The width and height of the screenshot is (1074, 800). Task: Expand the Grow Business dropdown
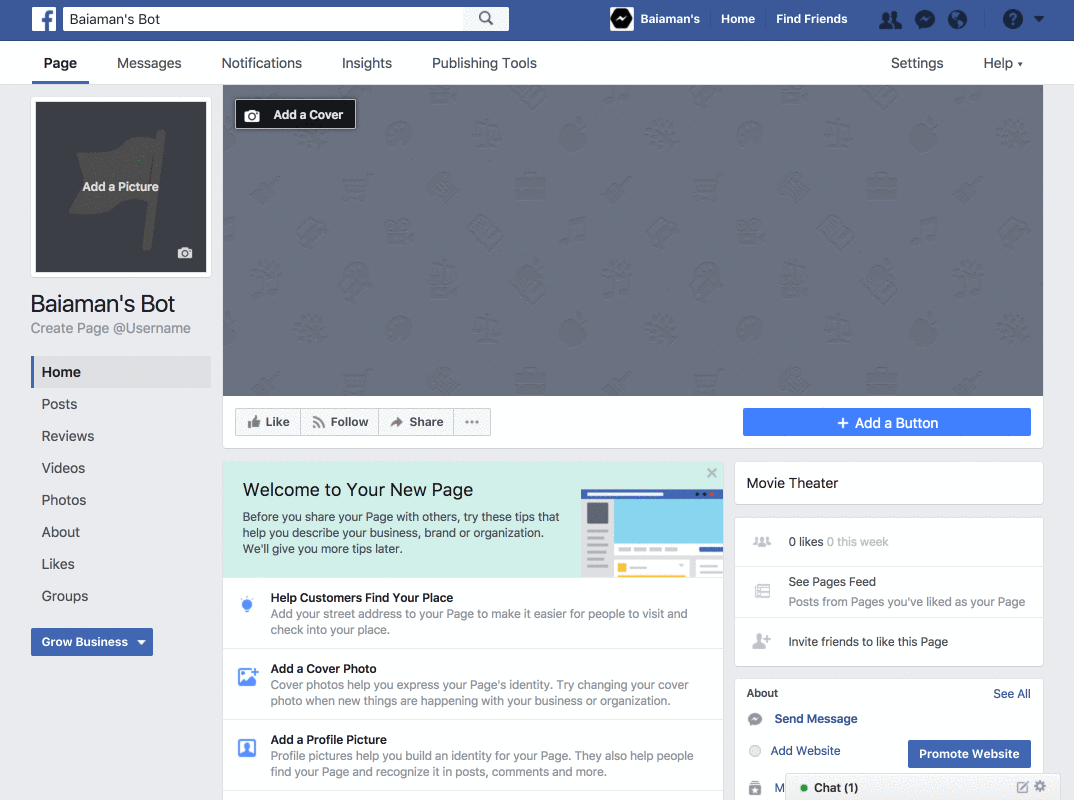pos(92,642)
